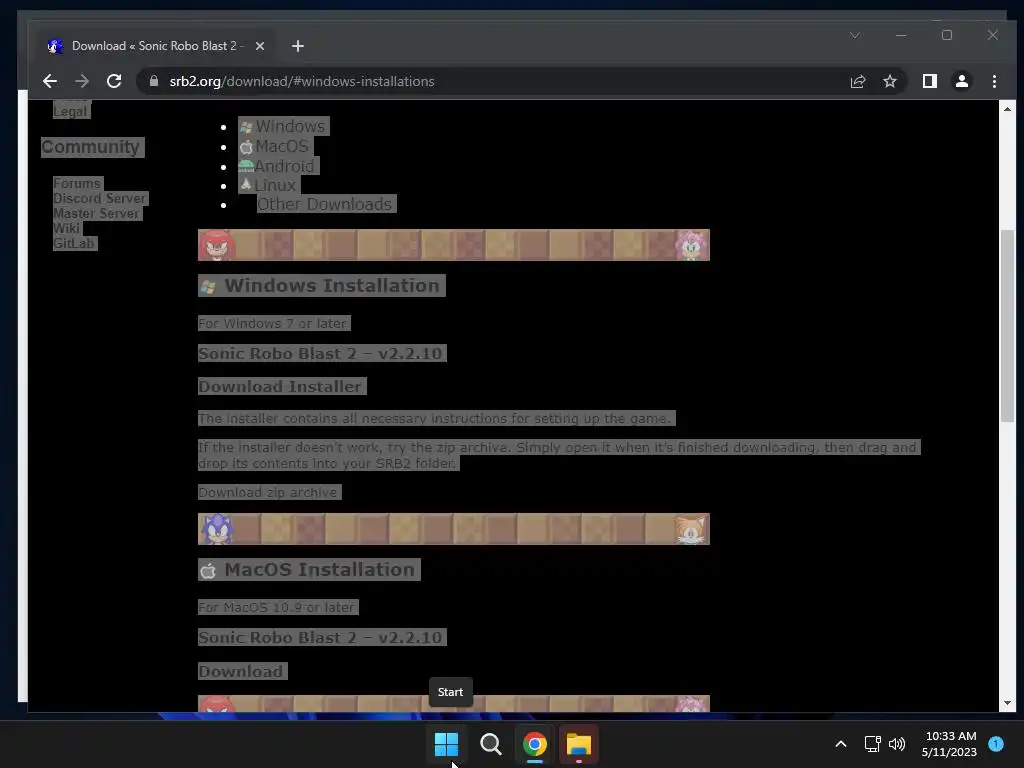Open the notification badge
Viewport: 1024px width, 768px height.
click(x=996, y=744)
